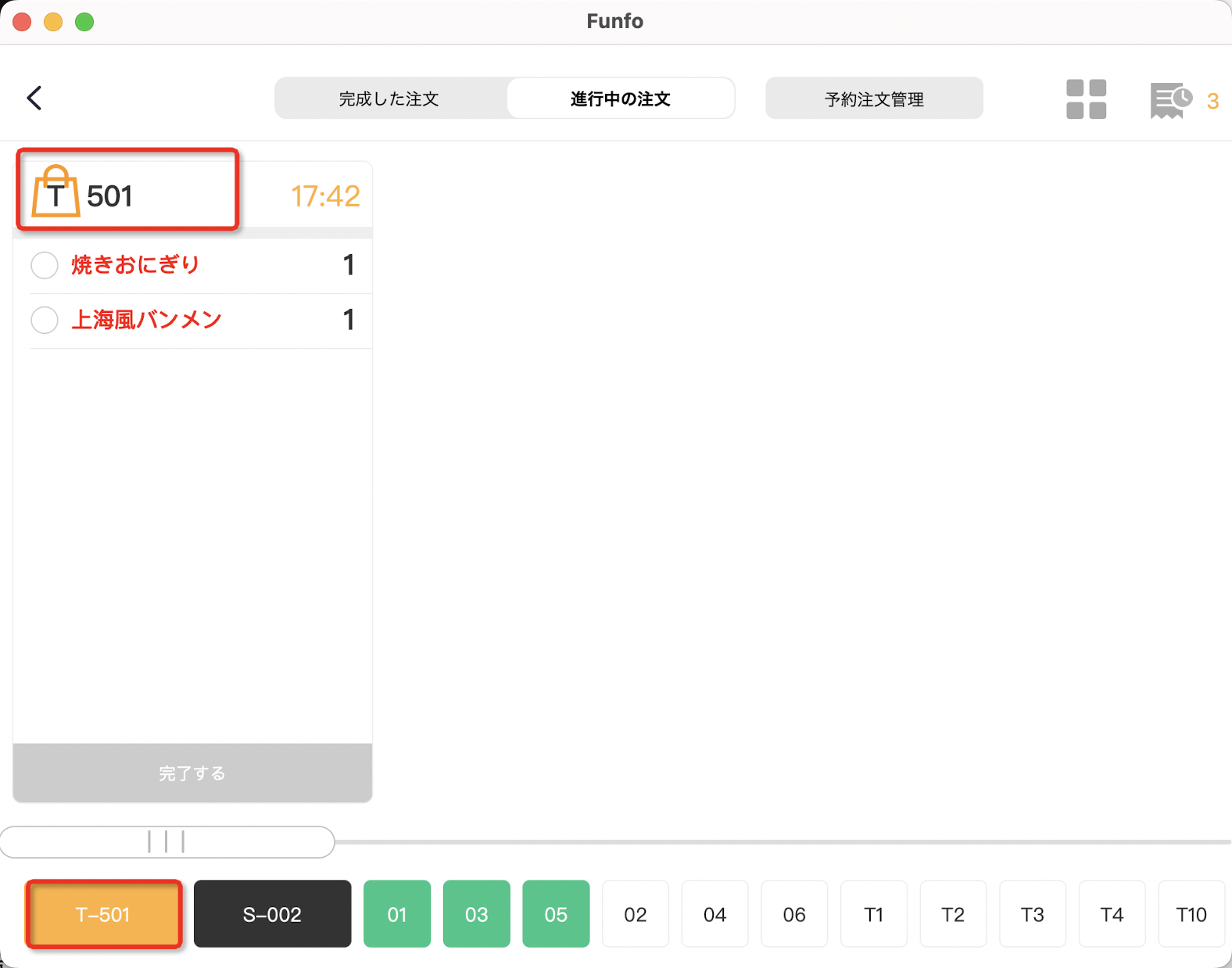The width and height of the screenshot is (1232, 968).
Task: Select table T2
Action: [x=953, y=914]
